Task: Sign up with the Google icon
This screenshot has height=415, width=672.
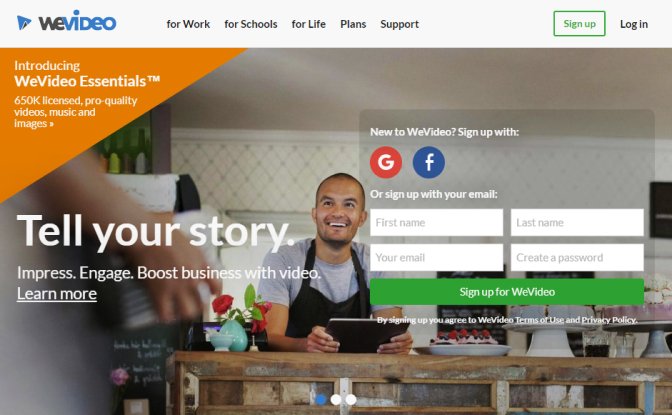Action: (386, 162)
